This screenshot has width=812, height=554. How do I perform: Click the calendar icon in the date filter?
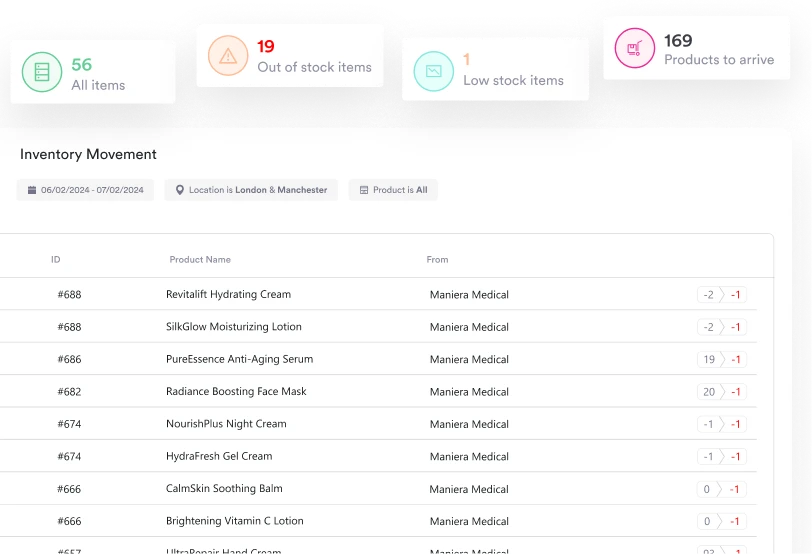pyautogui.click(x=32, y=190)
